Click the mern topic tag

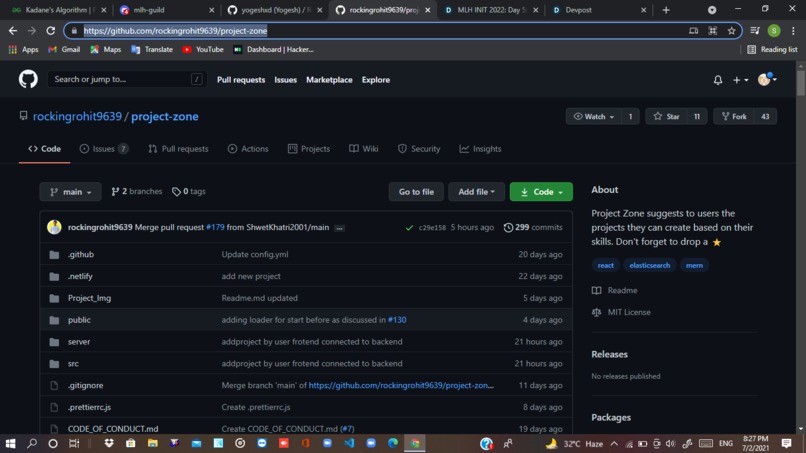694,265
